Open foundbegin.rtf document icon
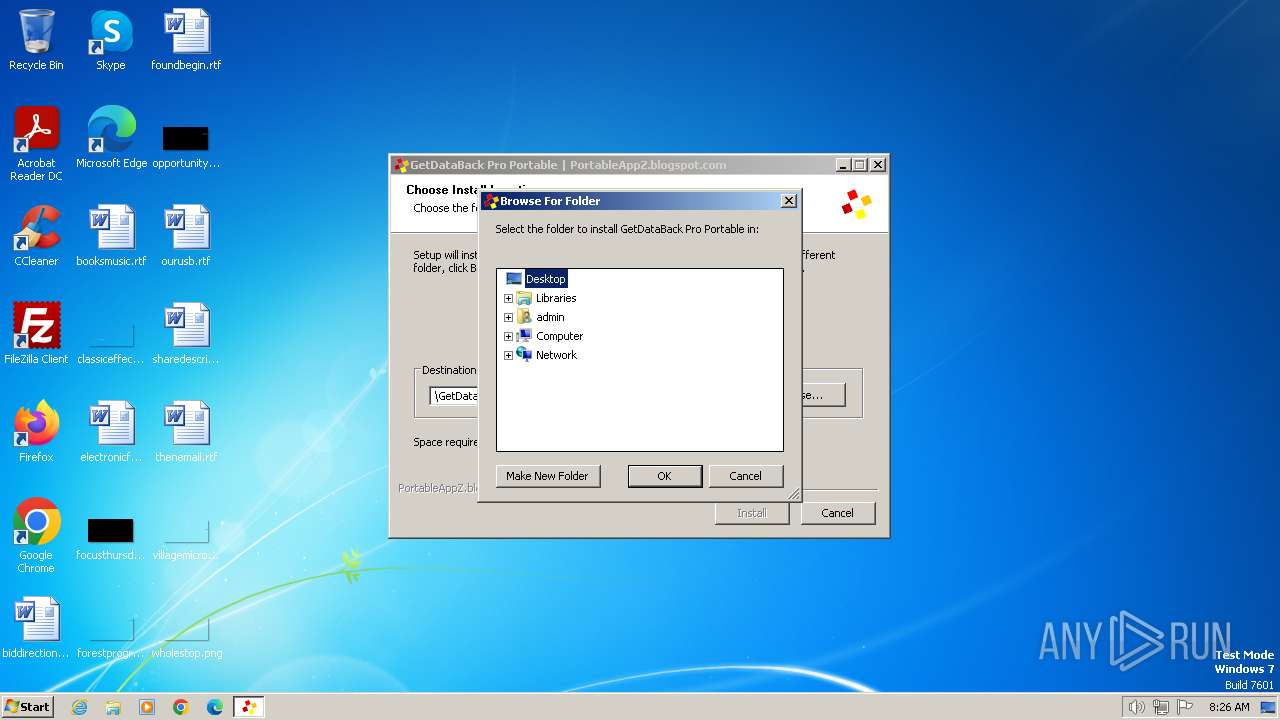The width and height of the screenshot is (1280, 720). point(186,40)
